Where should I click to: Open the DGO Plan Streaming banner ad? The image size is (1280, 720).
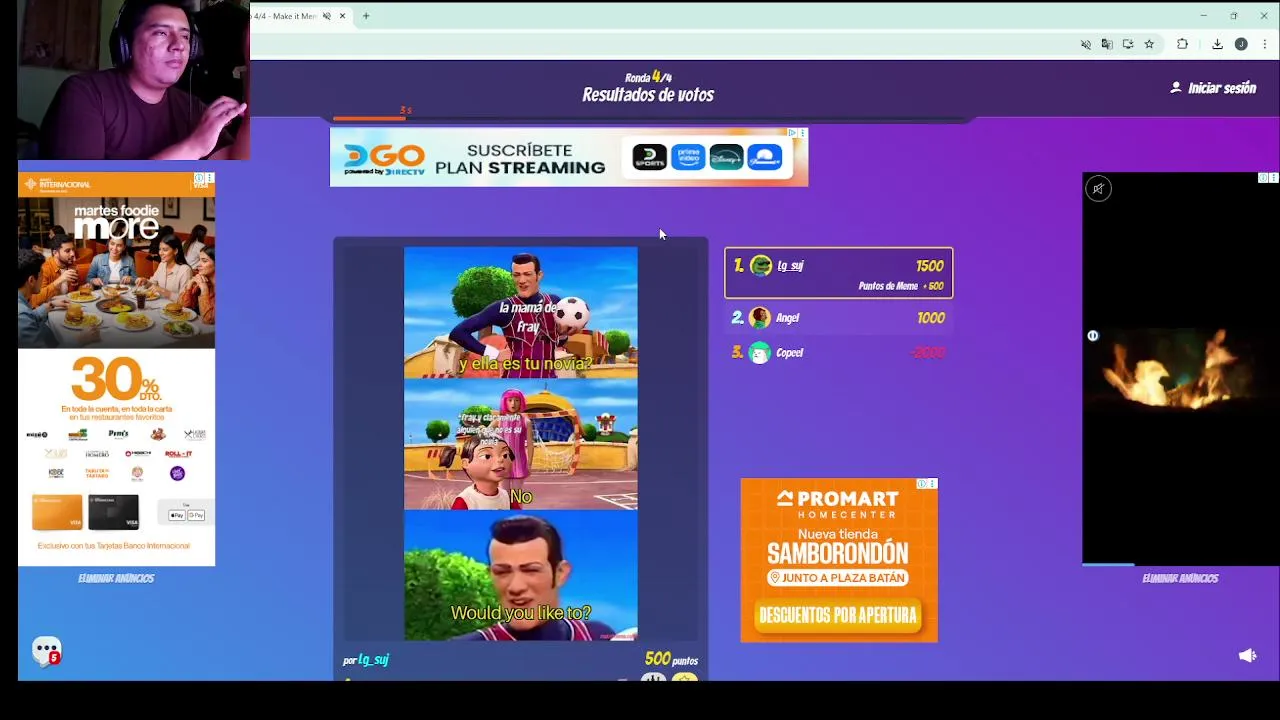coord(569,158)
